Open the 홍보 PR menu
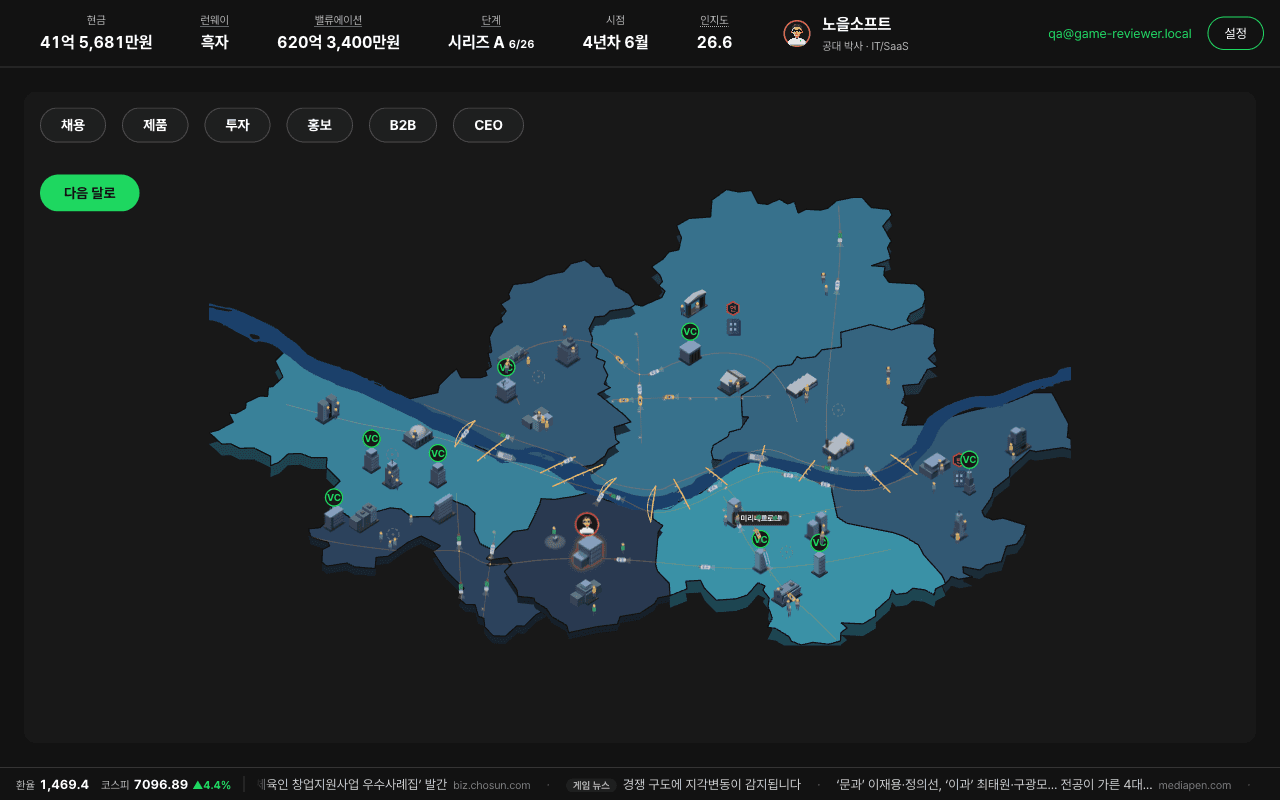 [319, 125]
